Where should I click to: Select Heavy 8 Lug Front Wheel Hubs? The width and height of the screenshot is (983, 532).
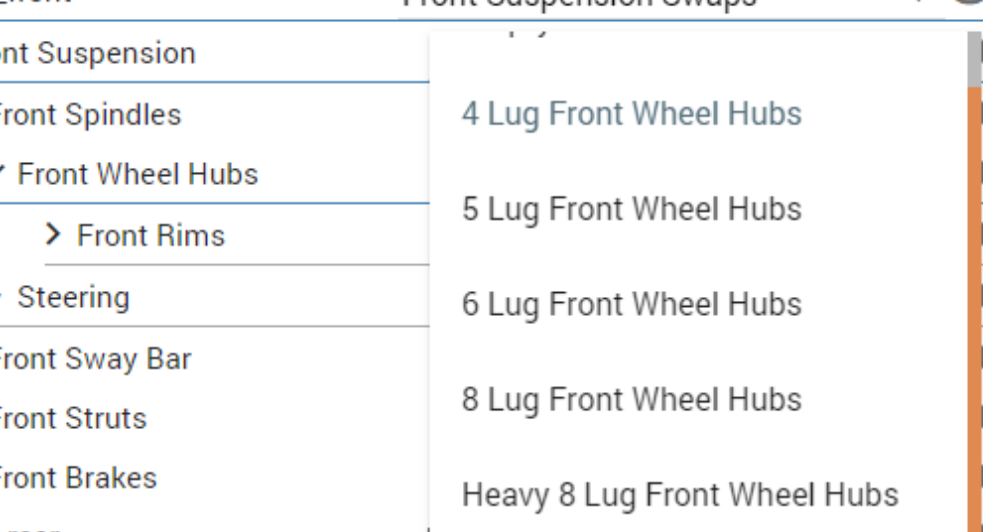[x=679, y=494]
